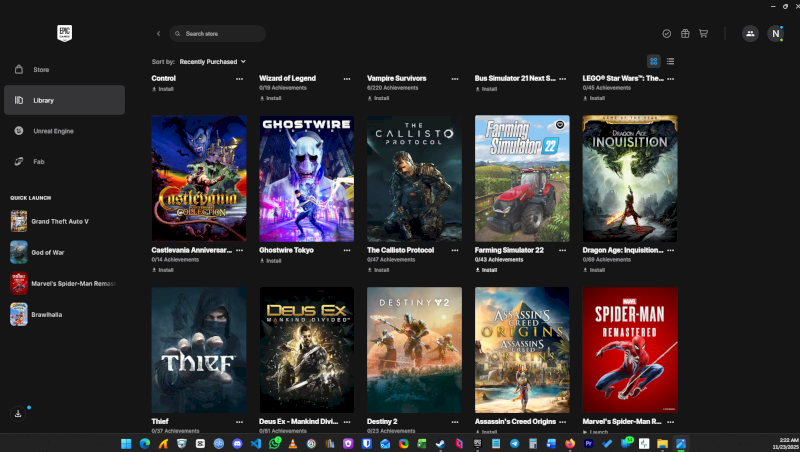
Task: Click the Search store field
Action: pyautogui.click(x=218, y=33)
